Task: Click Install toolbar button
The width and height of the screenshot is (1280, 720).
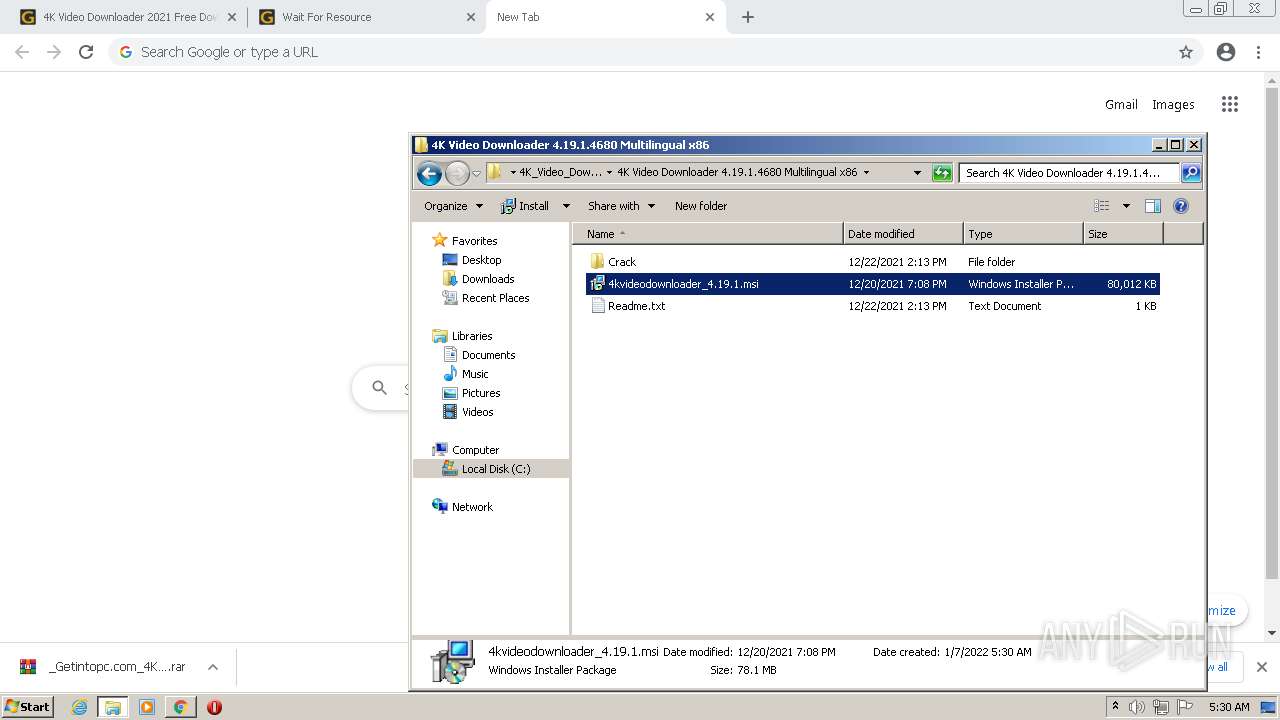Action: click(525, 206)
